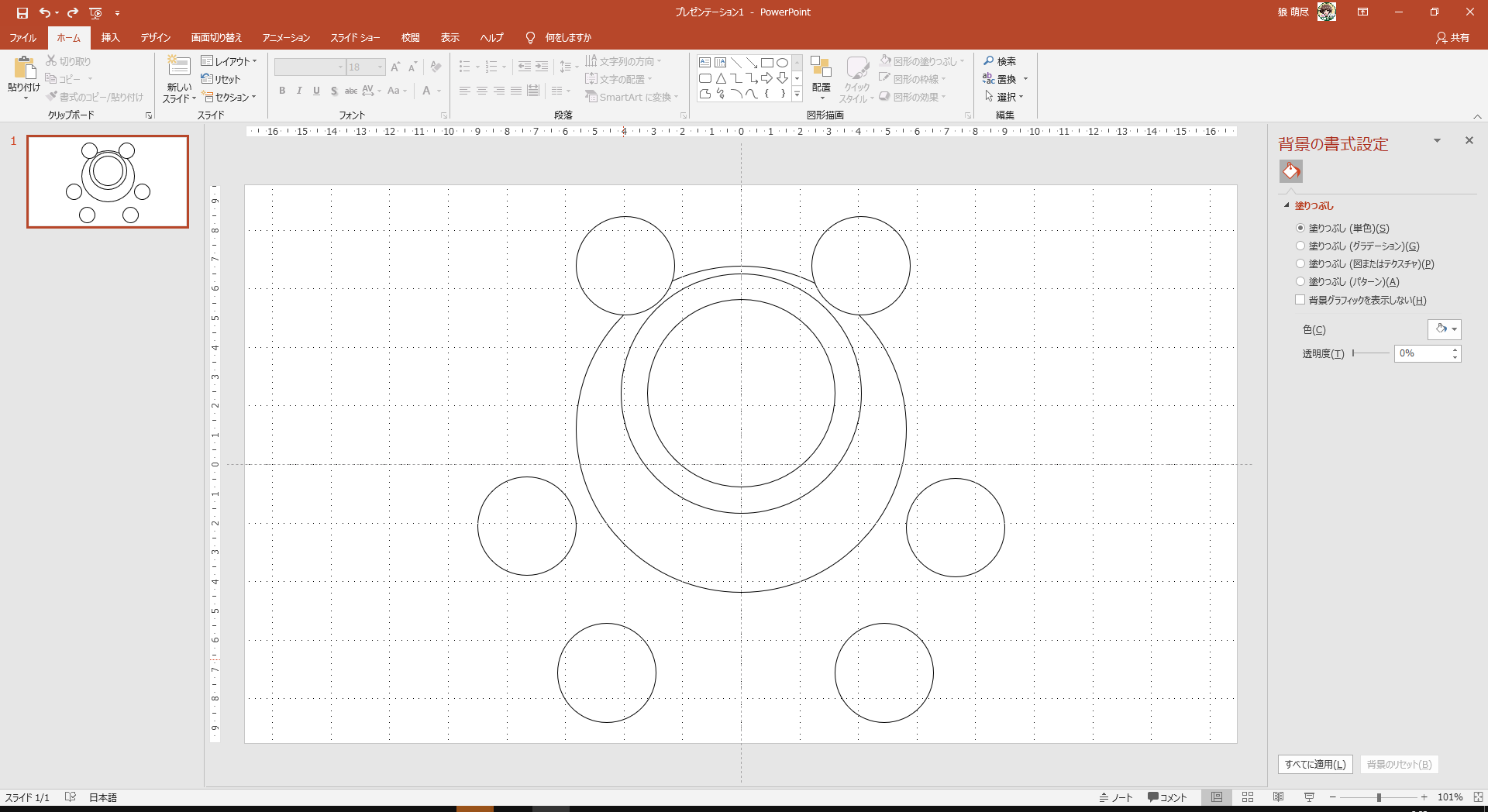This screenshot has height=812, width=1488.
Task: Open the 配置 arrange tool
Action: tap(821, 77)
